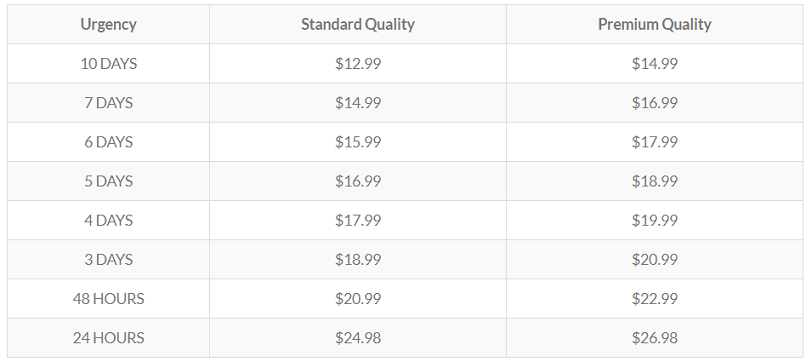Click the $19.99 premium price

(654, 220)
